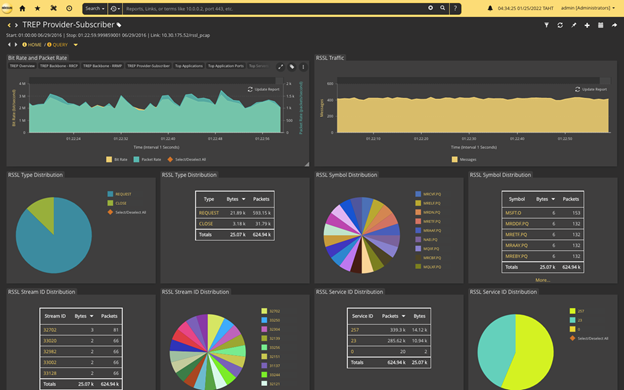Click Service ID 257 in table
Viewport: 624px width, 390px height.
[x=355, y=330]
